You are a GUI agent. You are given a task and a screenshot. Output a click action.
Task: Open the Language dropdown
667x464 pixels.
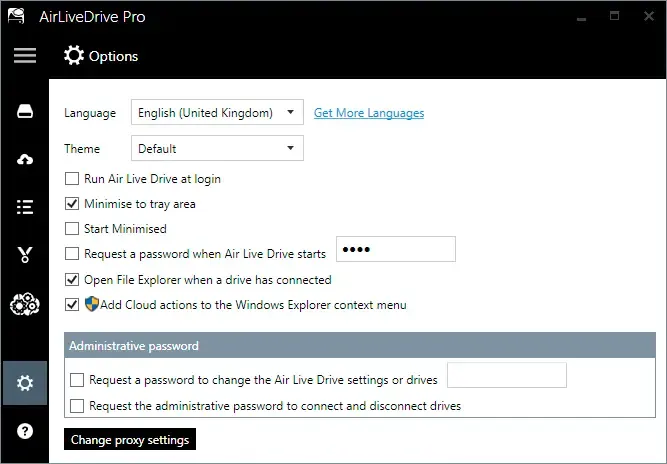(217, 112)
